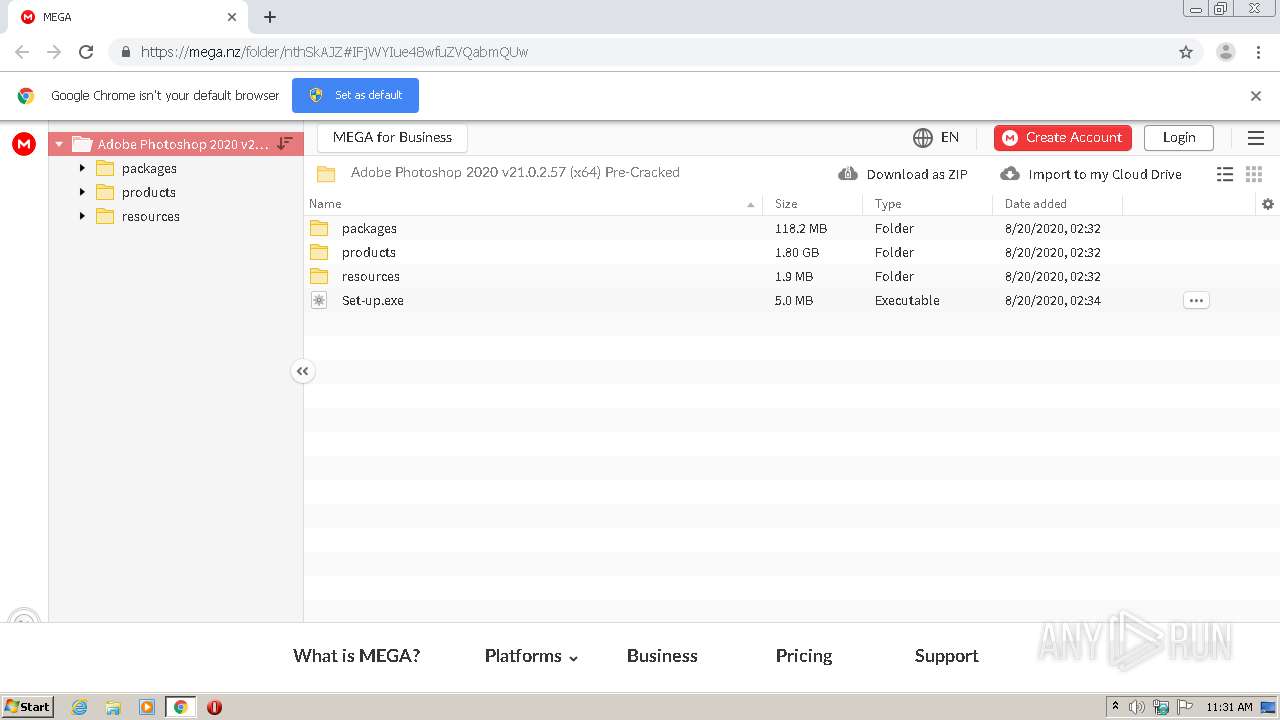Open the volume control in system tray

1137,707
